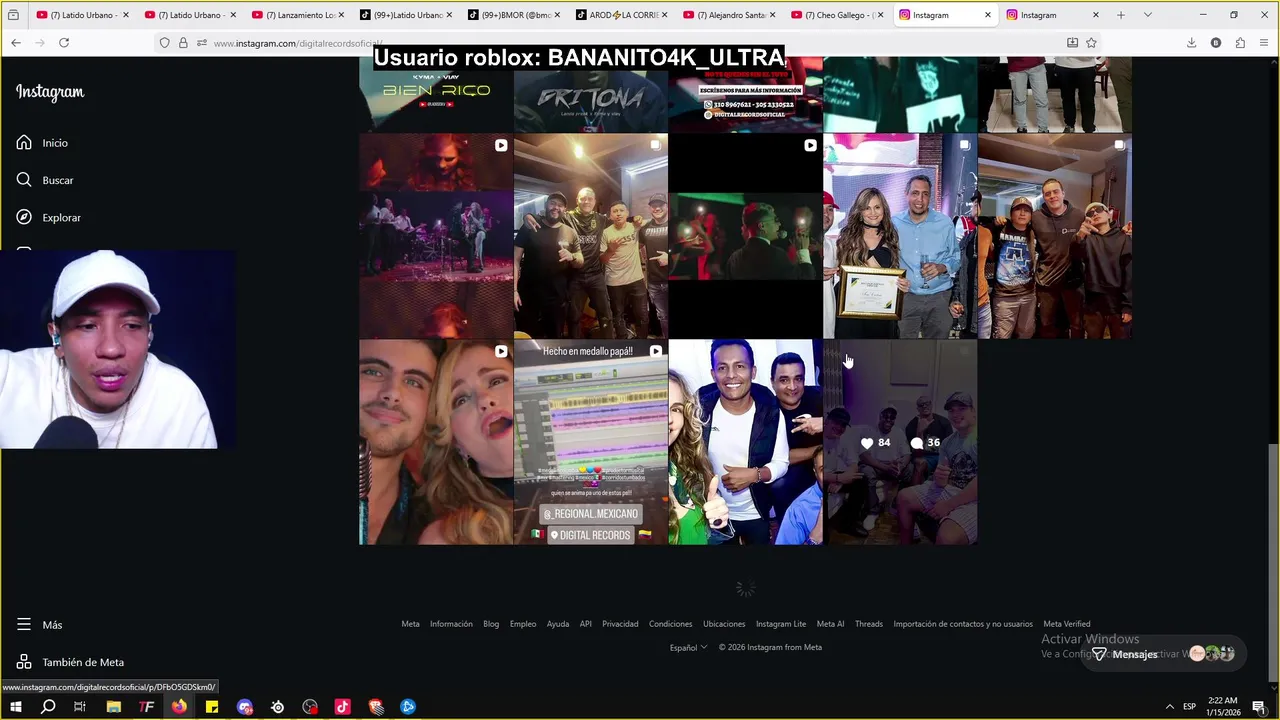Open tracking protection shield icon

pos(164,43)
